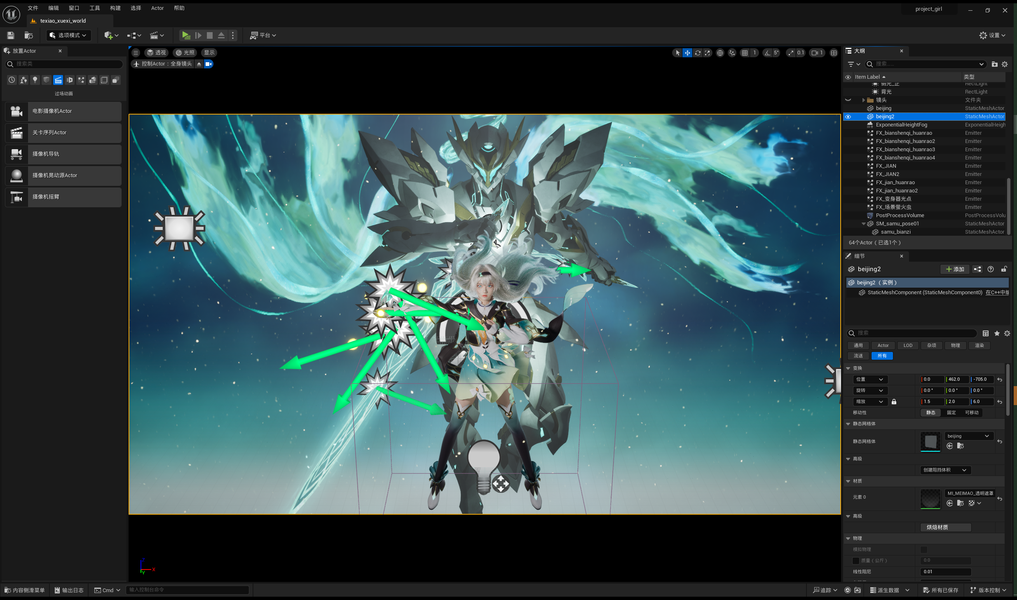Screen dimensions: 1017x600
Task: Open the add content cube-plus dropdown
Action: (x=111, y=35)
